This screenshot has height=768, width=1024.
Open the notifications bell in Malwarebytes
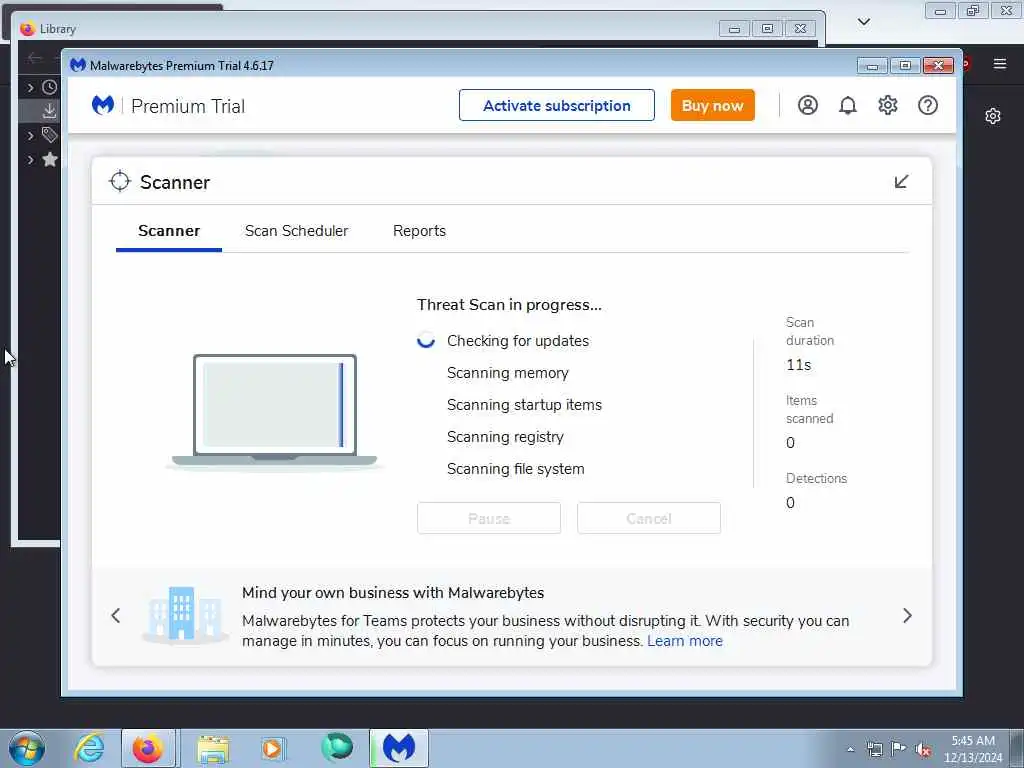point(848,105)
